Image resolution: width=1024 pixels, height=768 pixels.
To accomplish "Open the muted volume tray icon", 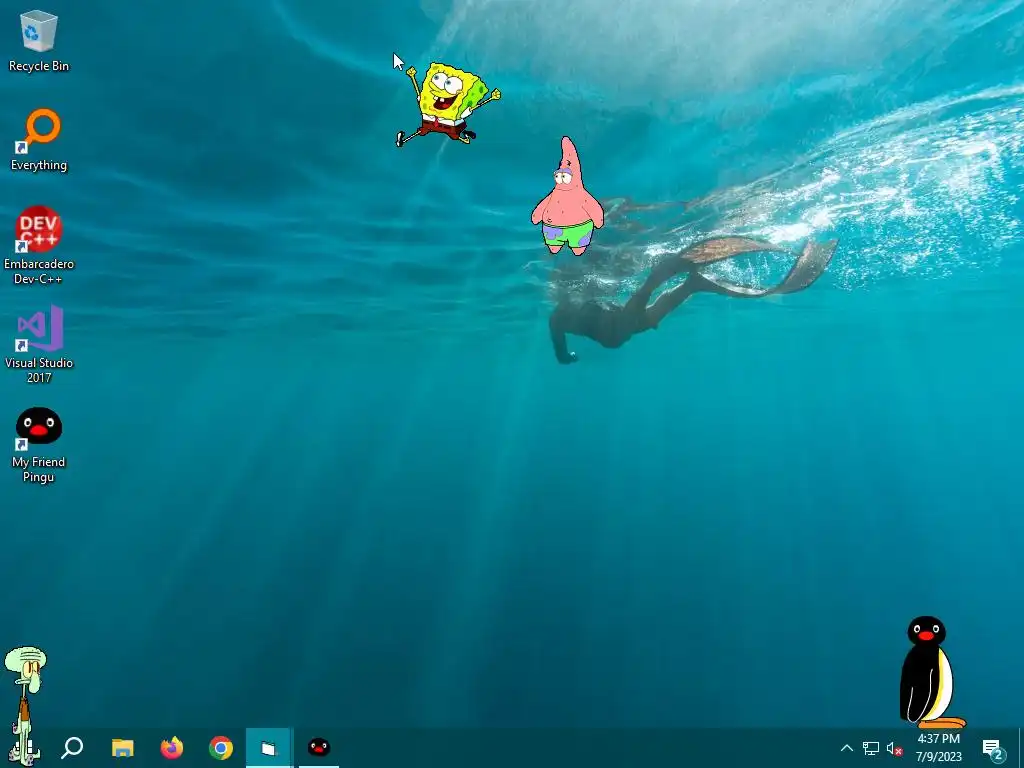I will click(895, 749).
